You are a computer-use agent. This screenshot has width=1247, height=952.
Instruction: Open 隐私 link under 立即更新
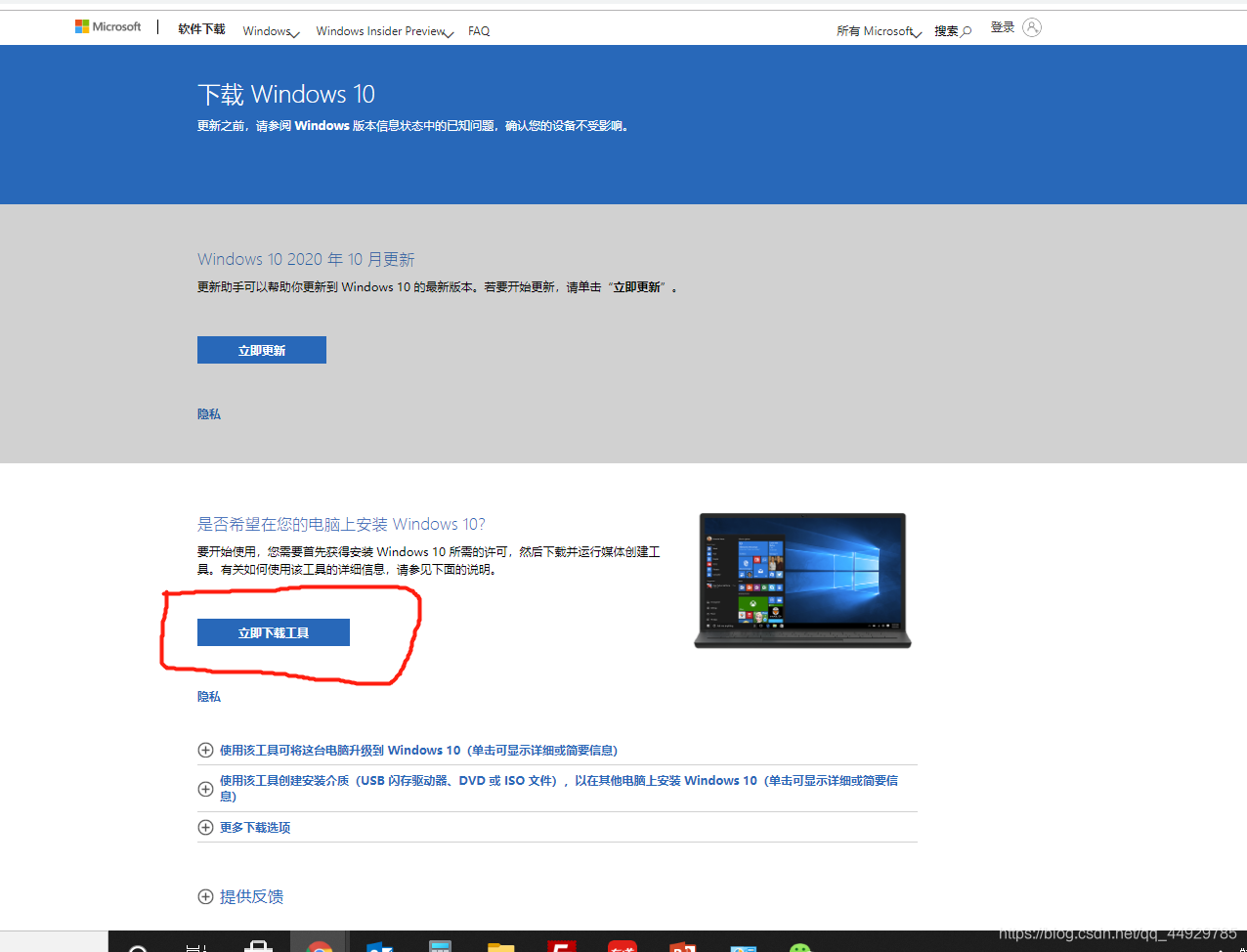coord(209,414)
